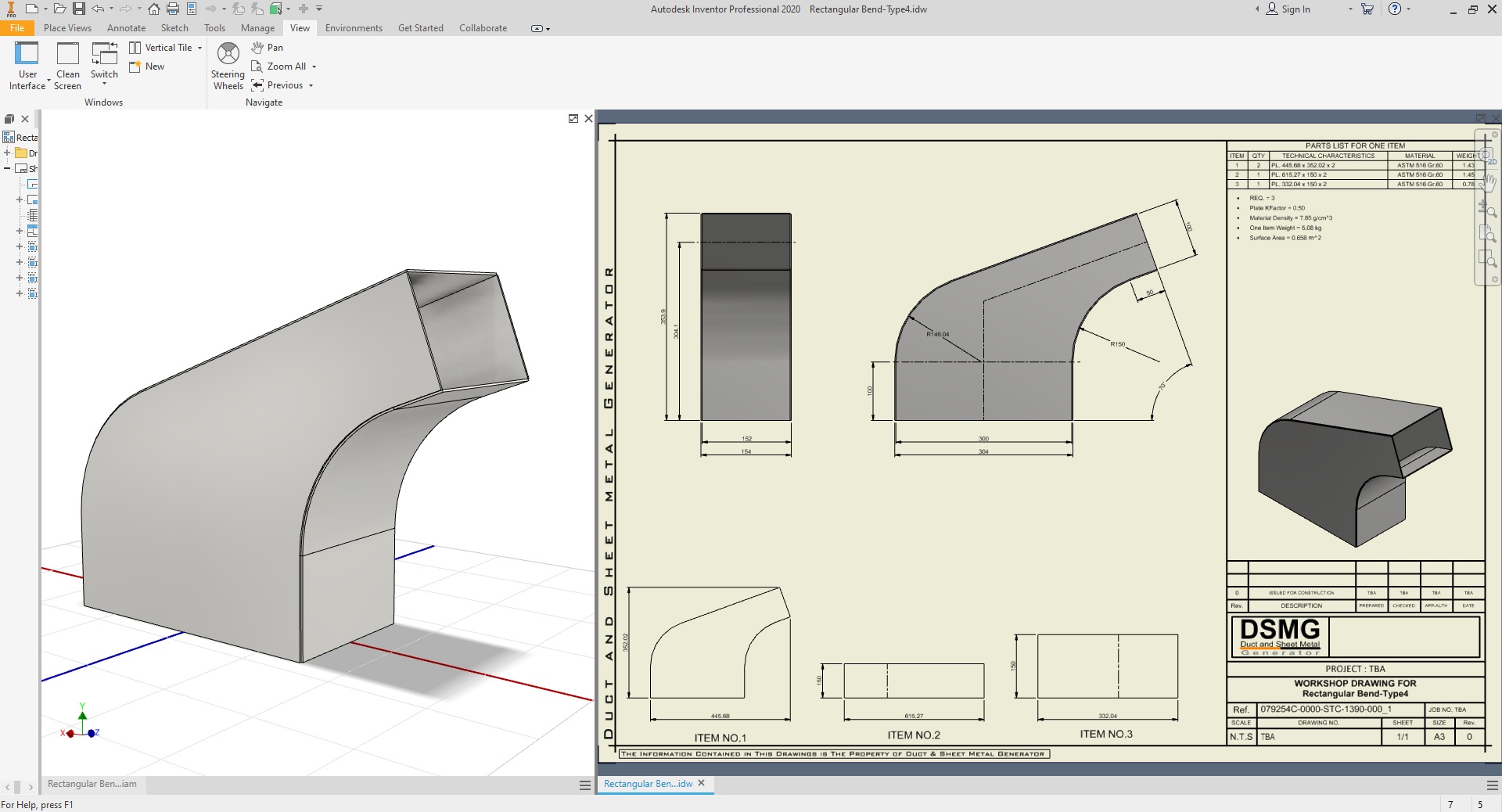Image resolution: width=1502 pixels, height=812 pixels.
Task: Select the Rectangular Ben...iam document tab
Action: tap(92, 784)
